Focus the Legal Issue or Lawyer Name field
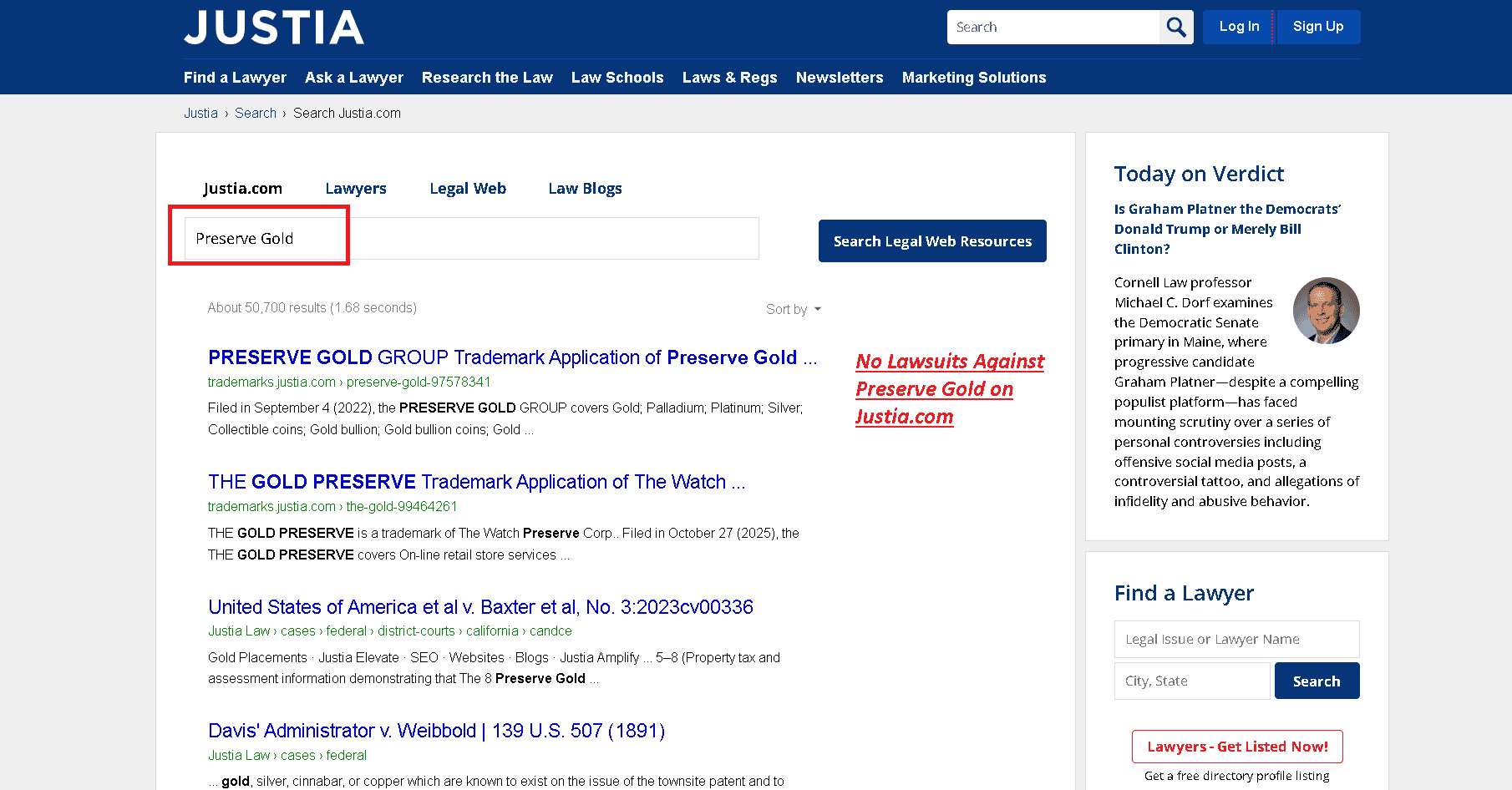This screenshot has width=1512, height=790. 1237,639
